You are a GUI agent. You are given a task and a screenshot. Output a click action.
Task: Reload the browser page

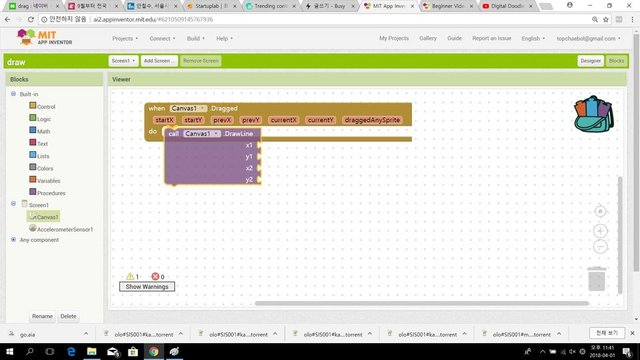coord(31,19)
